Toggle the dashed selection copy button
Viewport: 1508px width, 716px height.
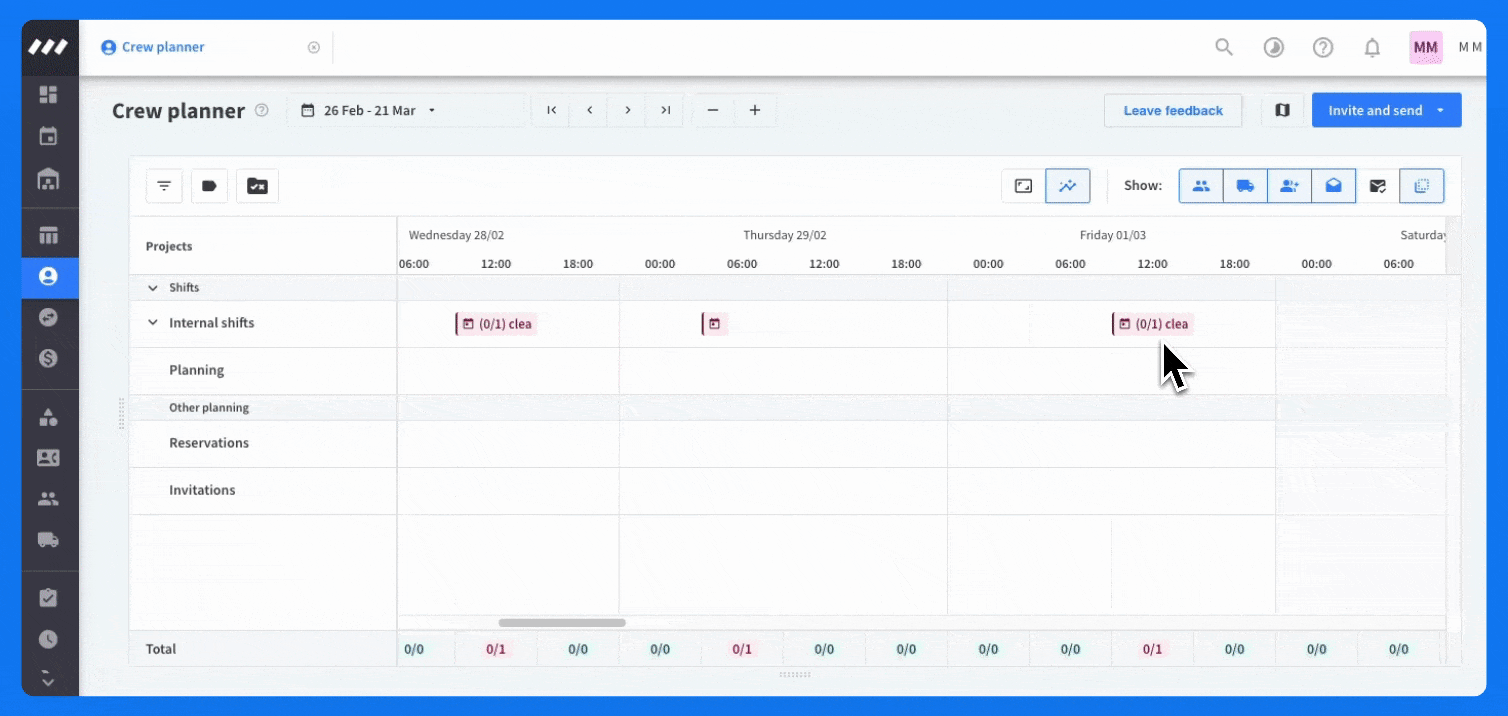tap(1421, 186)
